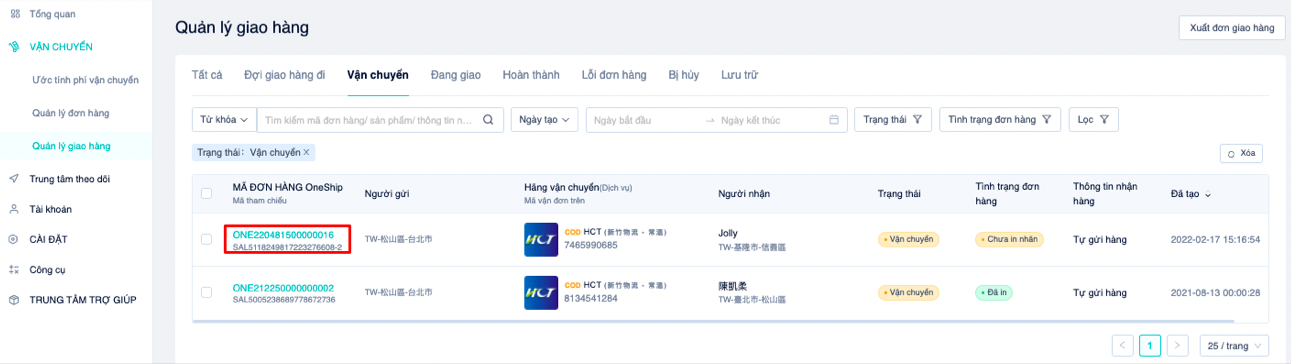Click the Tài khoản user icon
This screenshot has height=364, width=1291.
(x=13, y=209)
